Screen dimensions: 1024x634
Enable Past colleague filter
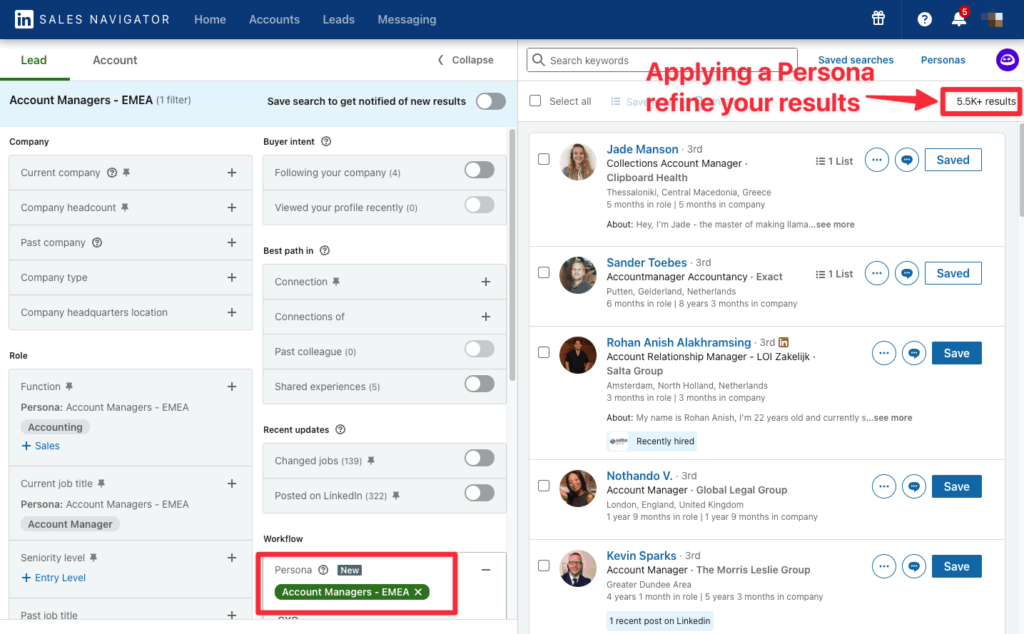[x=479, y=349]
